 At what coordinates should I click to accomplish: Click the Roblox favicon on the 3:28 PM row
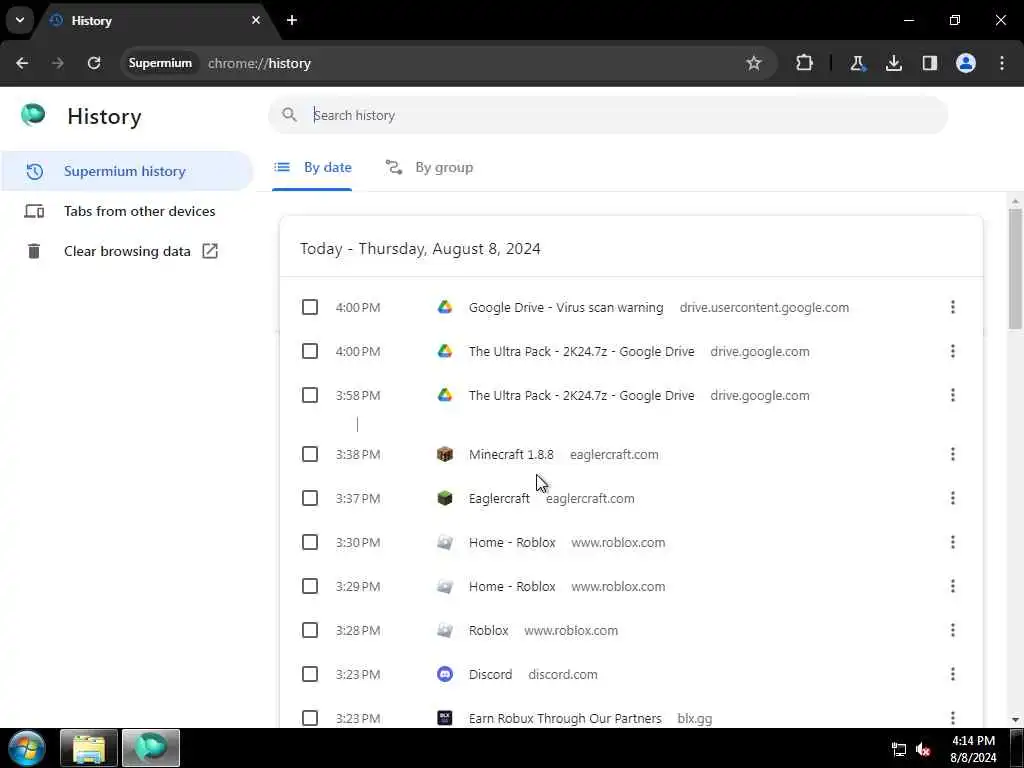click(445, 630)
